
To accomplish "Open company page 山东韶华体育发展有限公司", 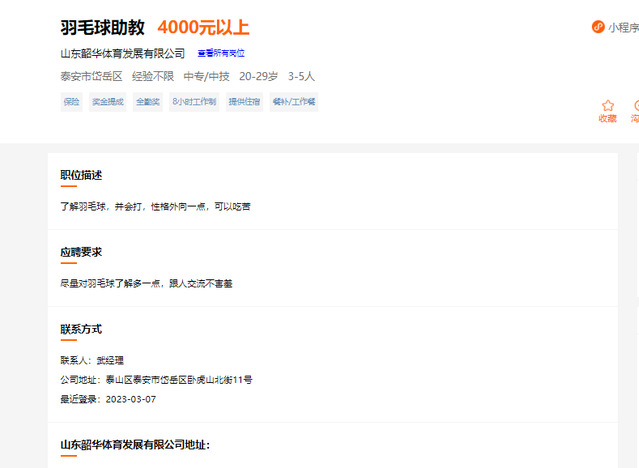I will click(123, 53).
